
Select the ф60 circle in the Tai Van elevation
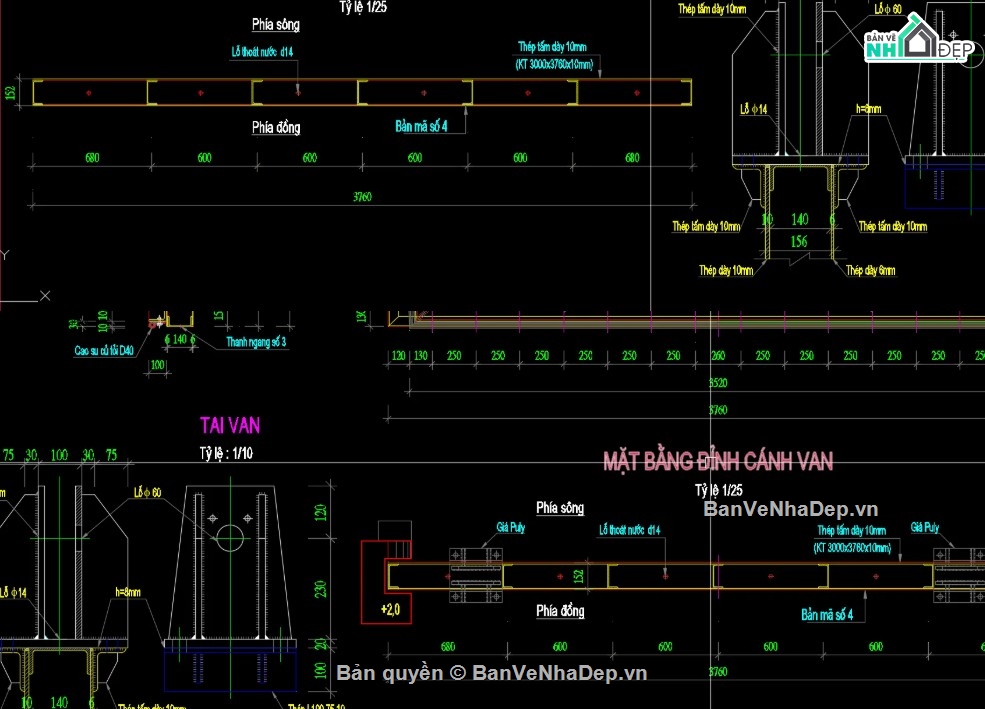[230, 538]
